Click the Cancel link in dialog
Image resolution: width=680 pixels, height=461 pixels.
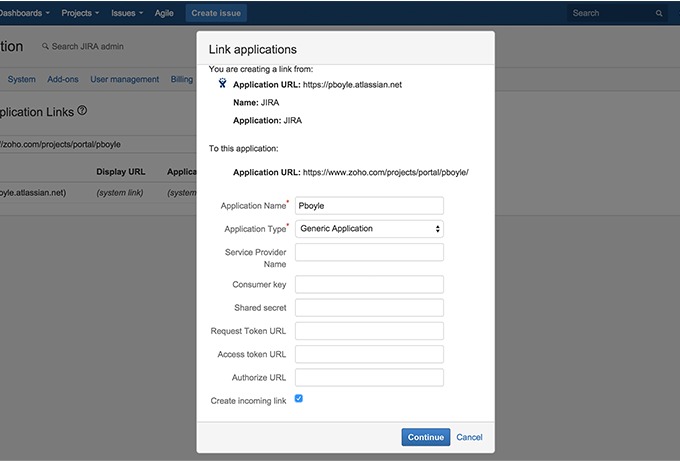(469, 437)
